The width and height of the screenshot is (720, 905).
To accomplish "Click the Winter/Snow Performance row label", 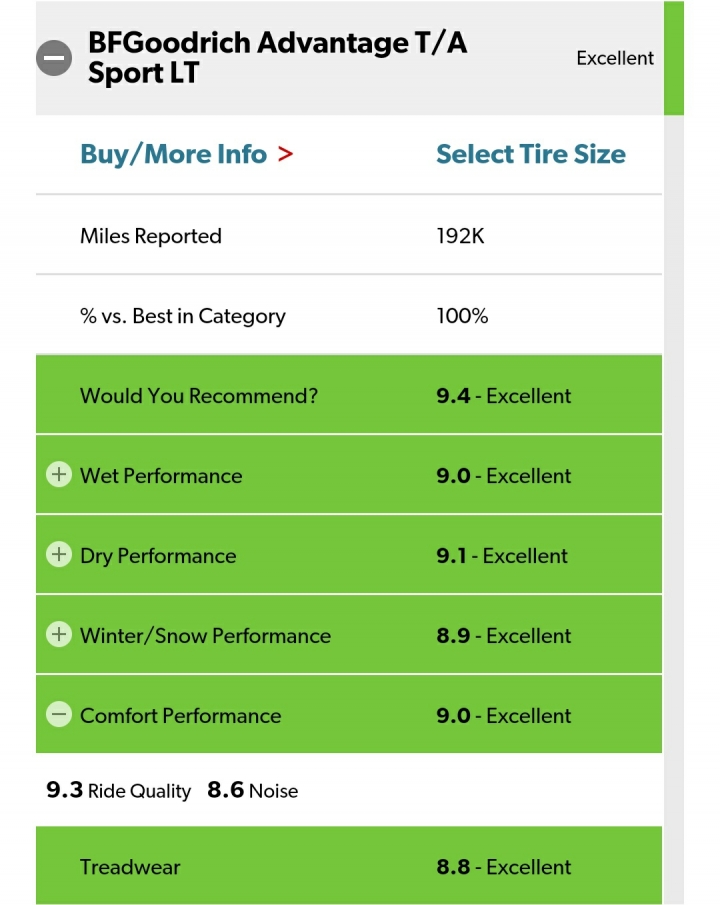I will 205,636.
